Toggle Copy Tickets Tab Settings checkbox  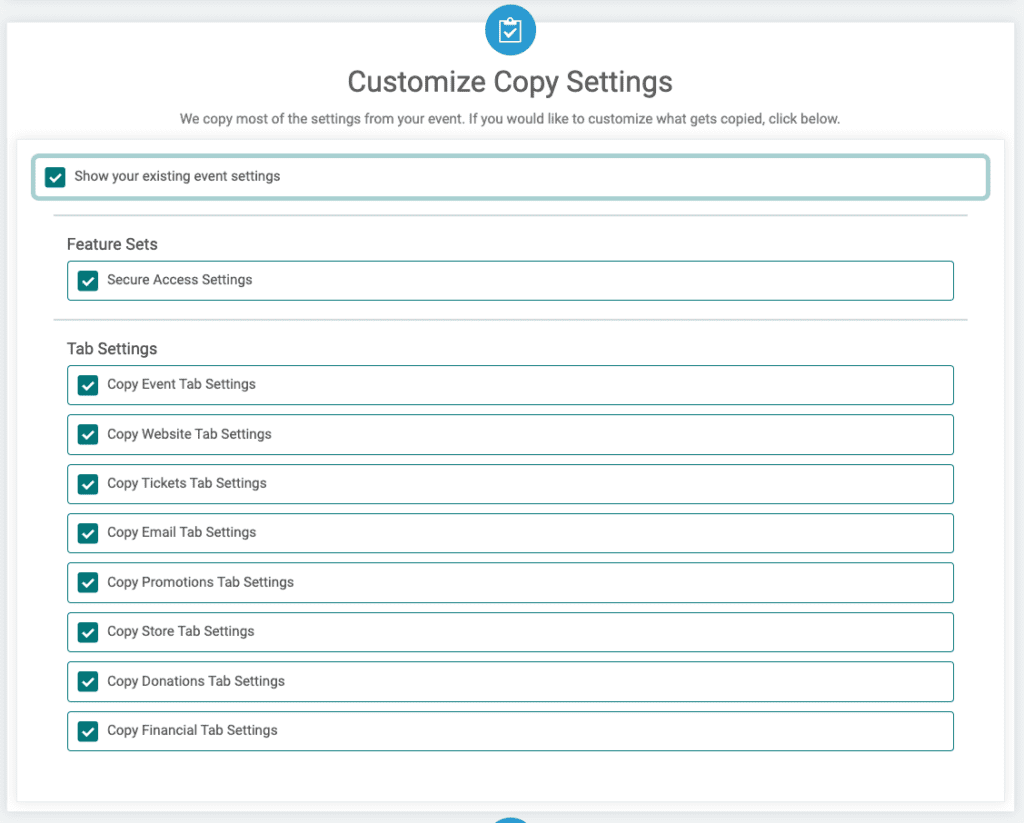[x=88, y=484]
